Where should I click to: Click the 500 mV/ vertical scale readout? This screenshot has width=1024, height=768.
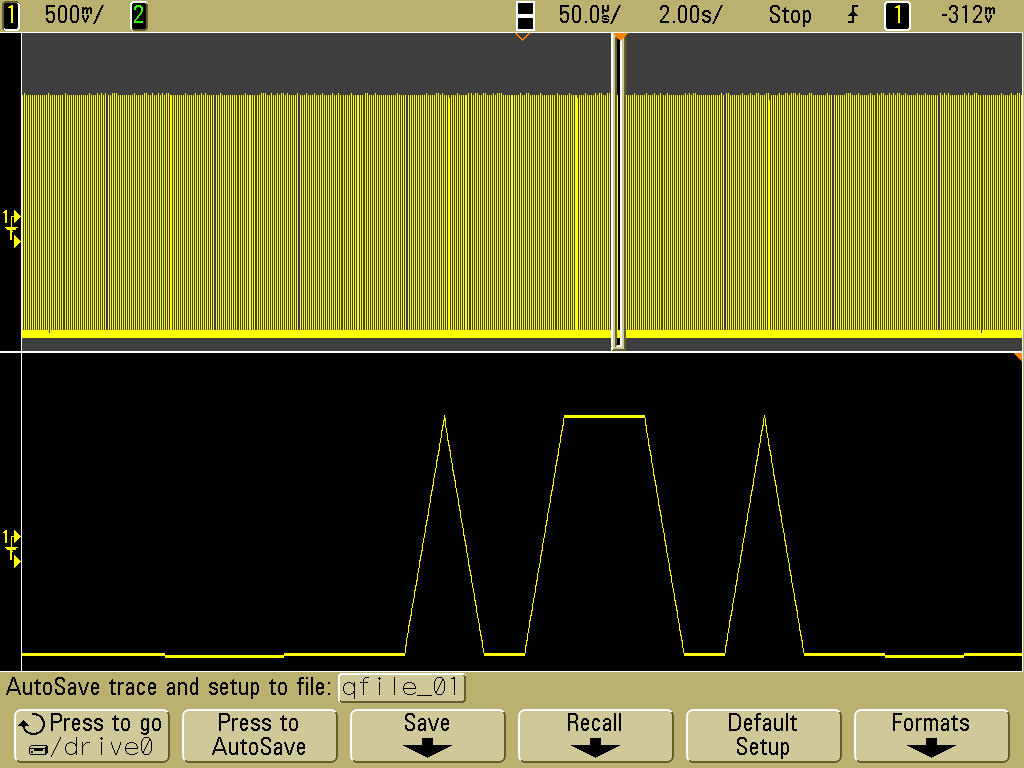pyautogui.click(x=73, y=15)
